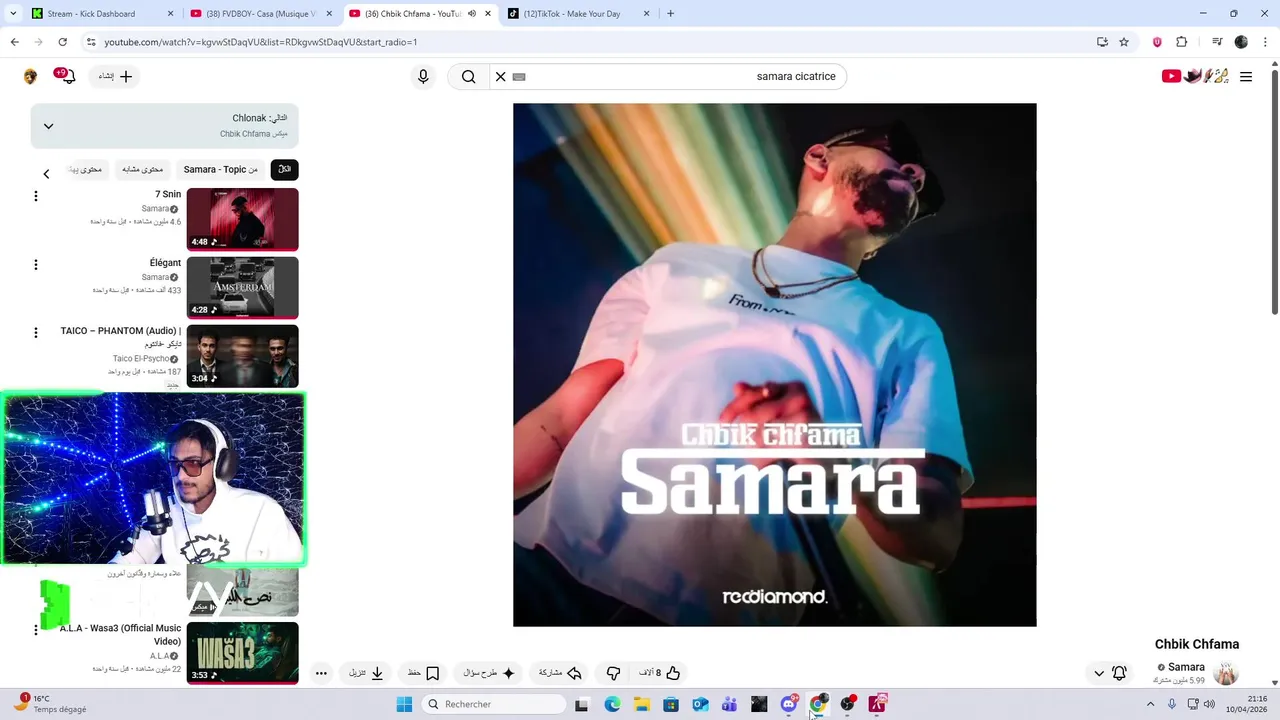Open more actions (three dots) under video

click(x=321, y=673)
